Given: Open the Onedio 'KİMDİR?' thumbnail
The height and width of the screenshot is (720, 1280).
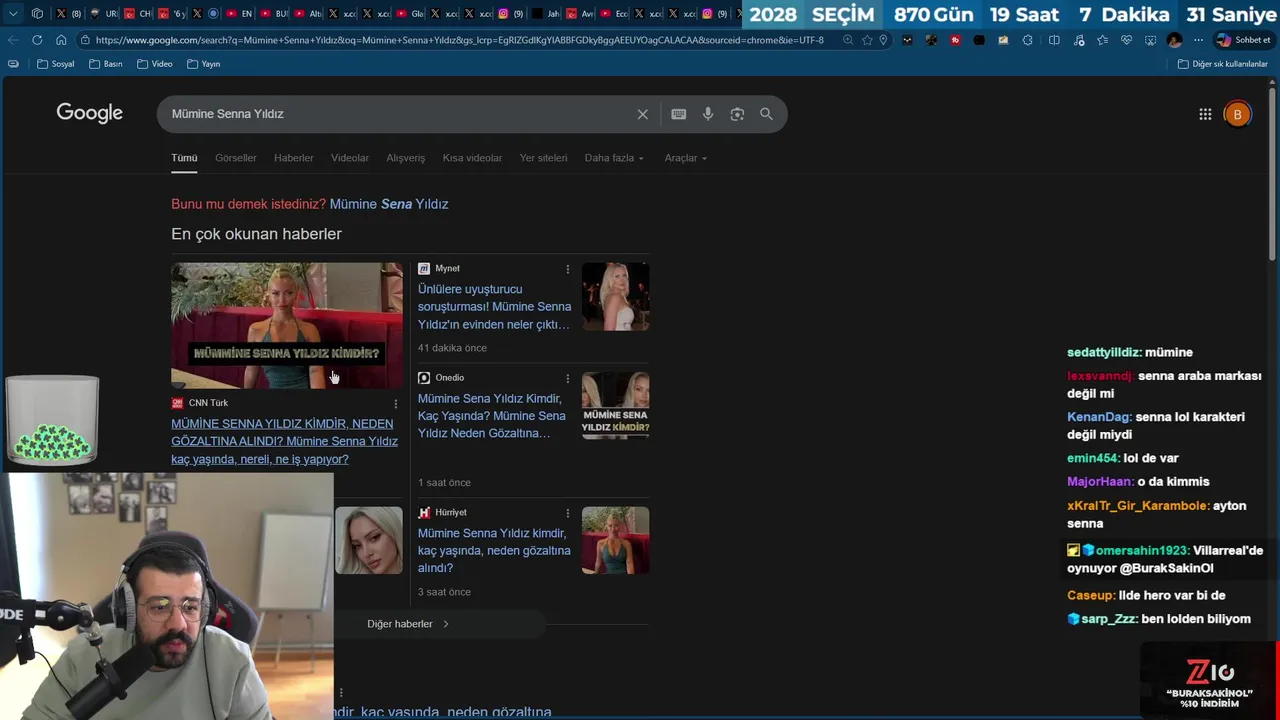Looking at the screenshot, I should (616, 405).
